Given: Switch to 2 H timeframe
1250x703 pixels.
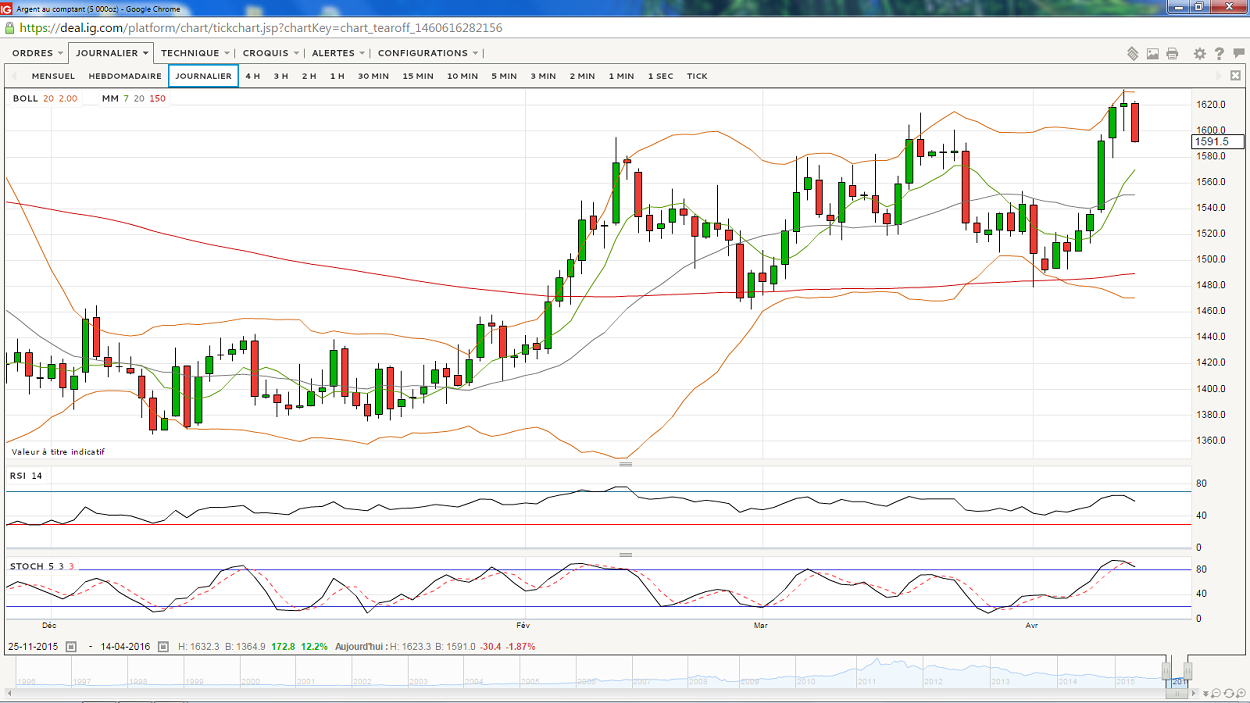Looking at the screenshot, I should (x=309, y=76).
